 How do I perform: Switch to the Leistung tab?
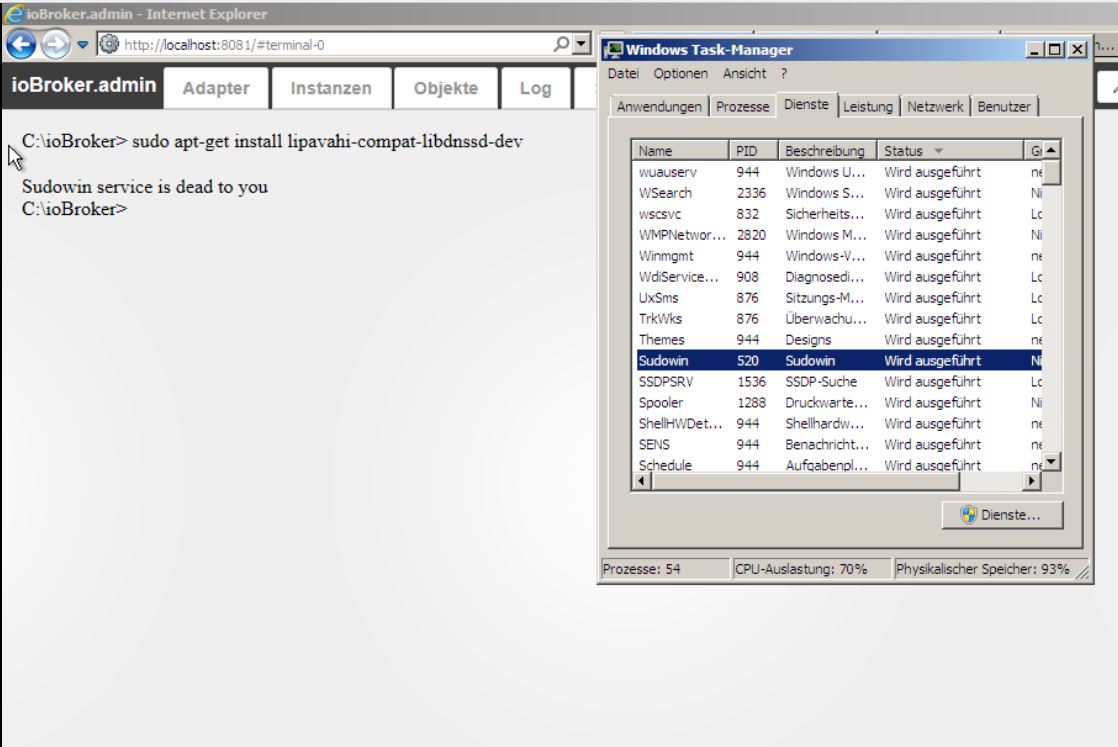(x=868, y=106)
